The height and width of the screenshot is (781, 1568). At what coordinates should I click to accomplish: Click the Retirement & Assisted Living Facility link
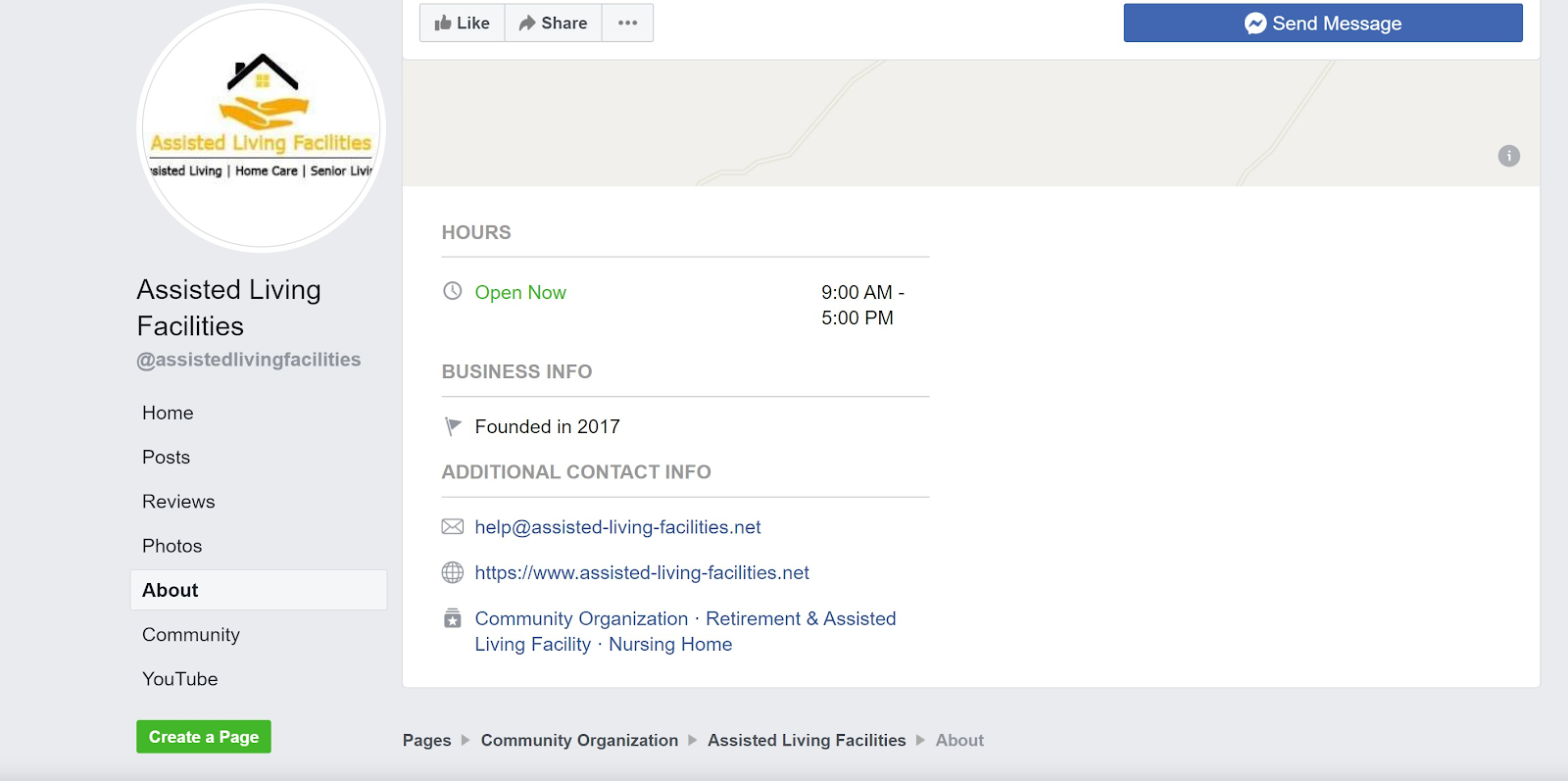tap(685, 631)
